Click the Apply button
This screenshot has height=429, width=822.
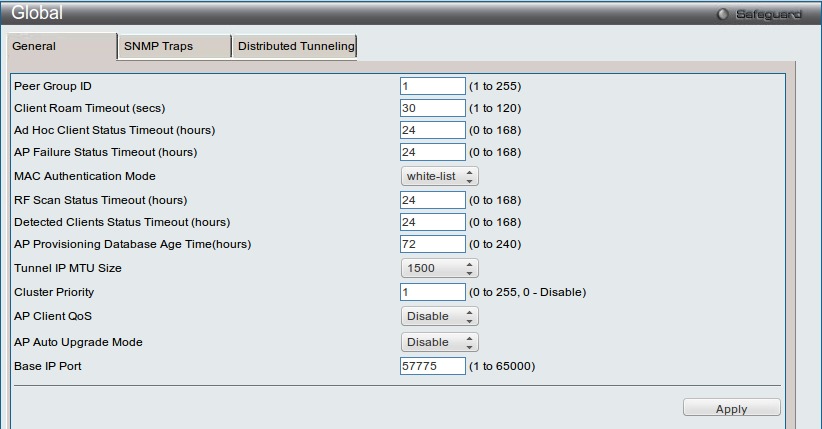pyautogui.click(x=731, y=409)
